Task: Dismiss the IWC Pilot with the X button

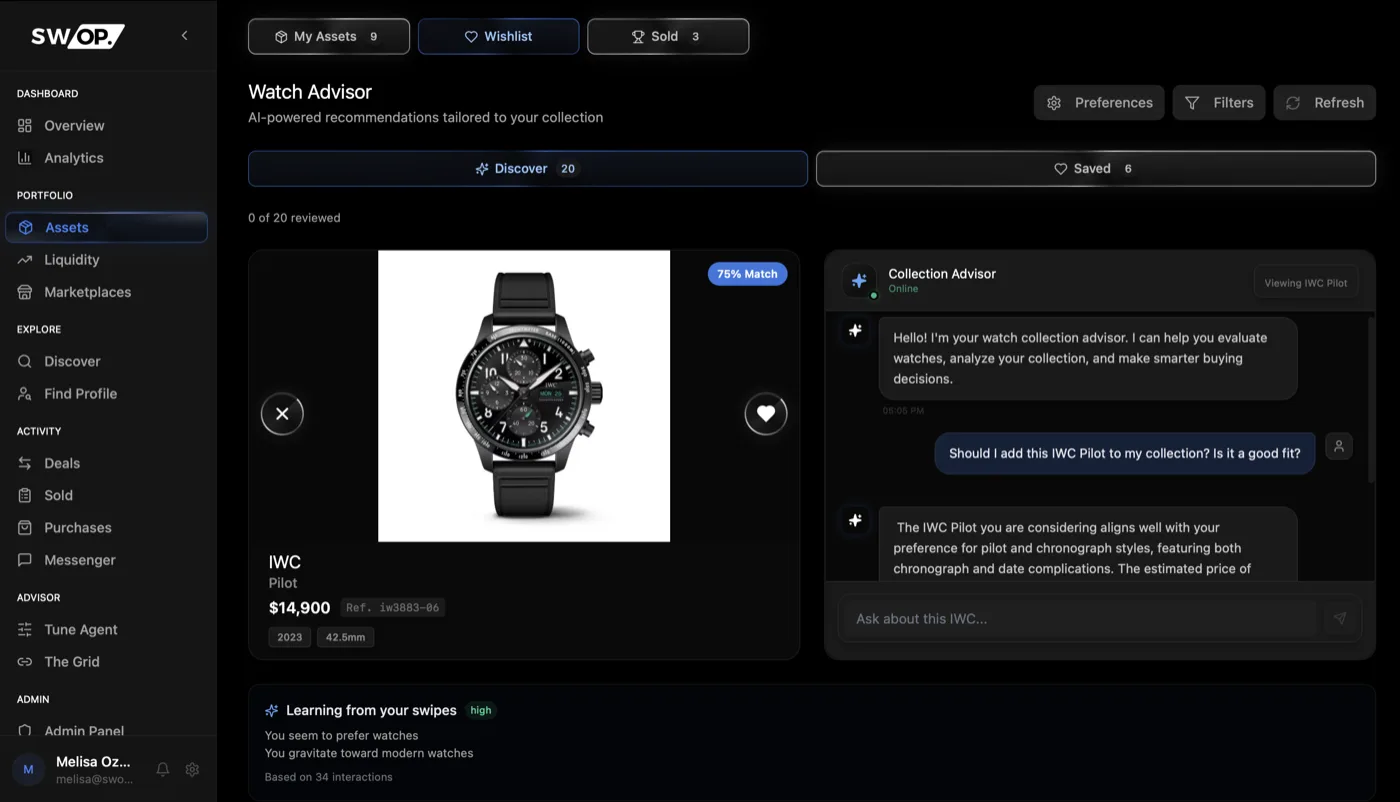Action: coord(282,414)
